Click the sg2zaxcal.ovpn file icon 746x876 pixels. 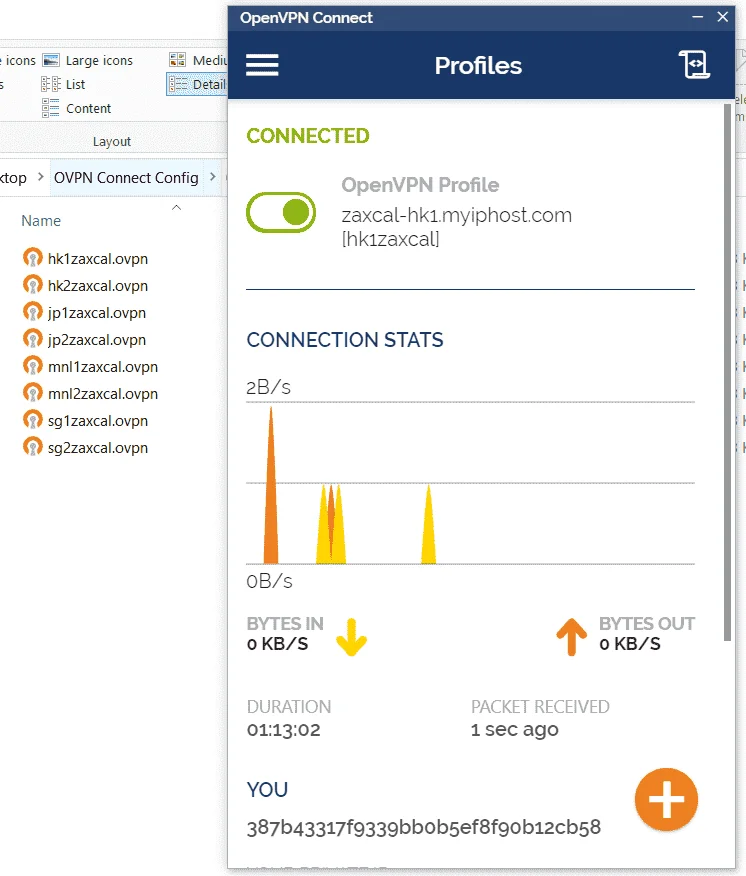[32, 447]
